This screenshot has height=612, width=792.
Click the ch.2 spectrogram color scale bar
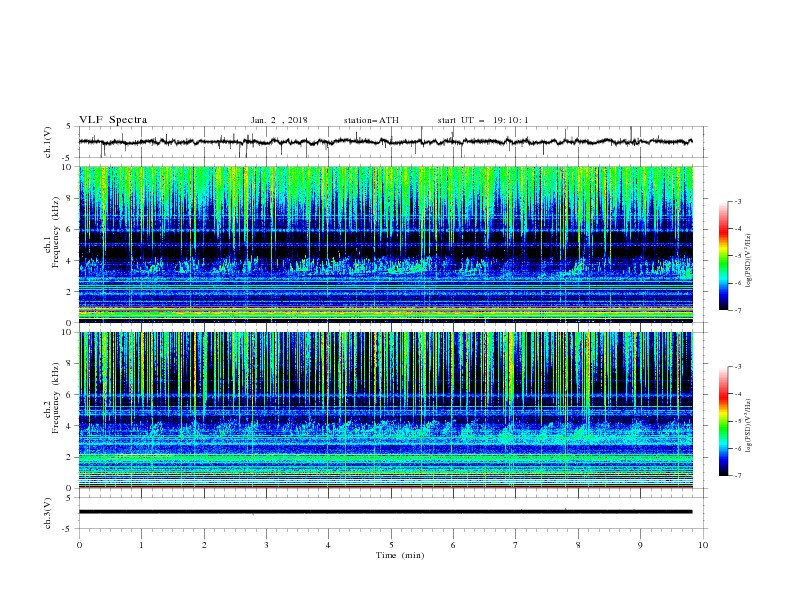pos(723,421)
